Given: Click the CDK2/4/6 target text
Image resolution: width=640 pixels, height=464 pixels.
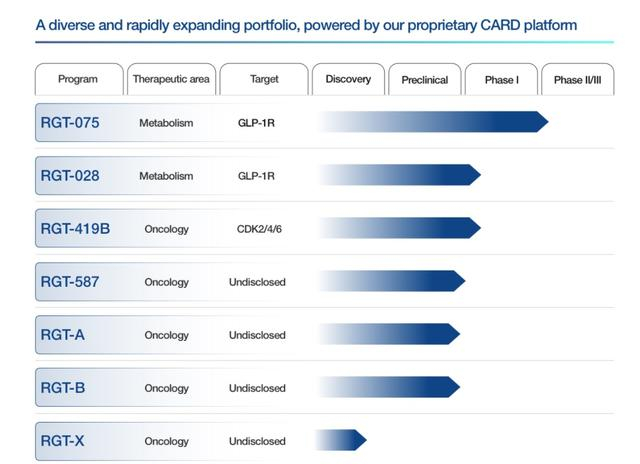Looking at the screenshot, I should 261,229.
